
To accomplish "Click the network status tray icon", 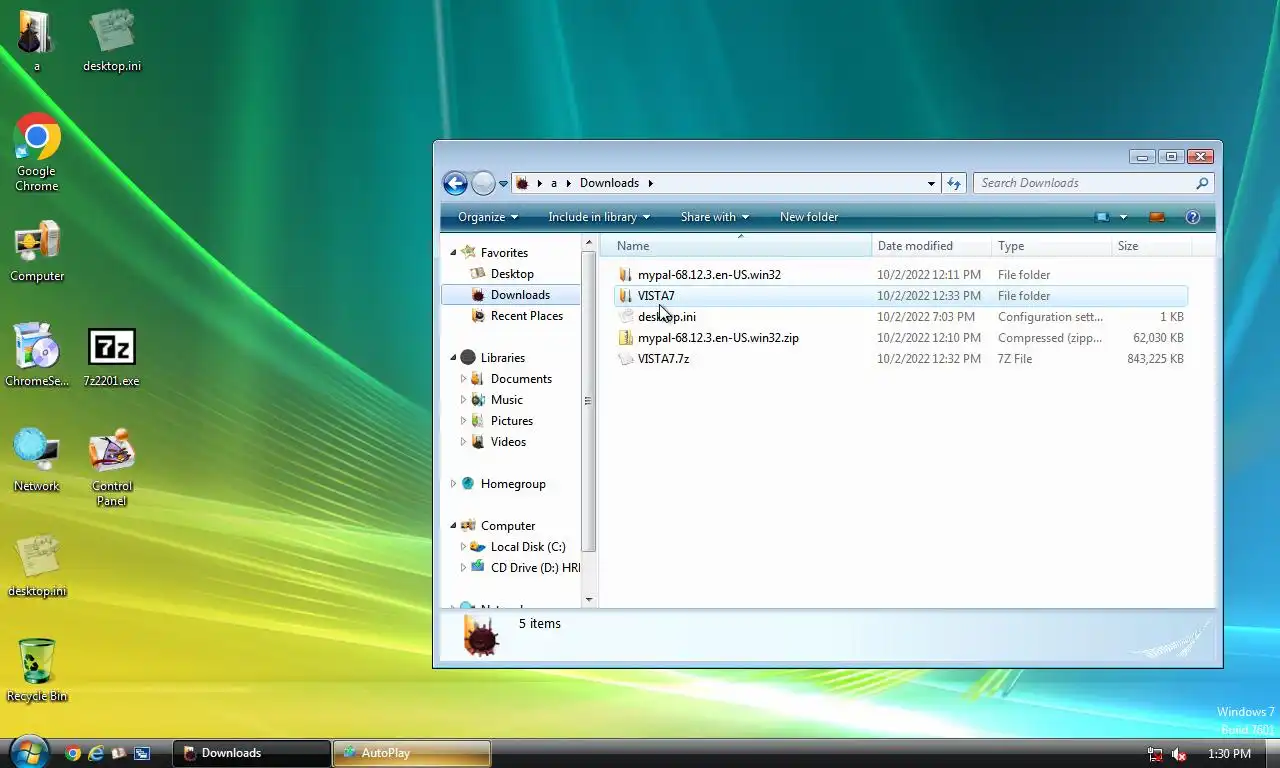I will tap(1155, 754).
